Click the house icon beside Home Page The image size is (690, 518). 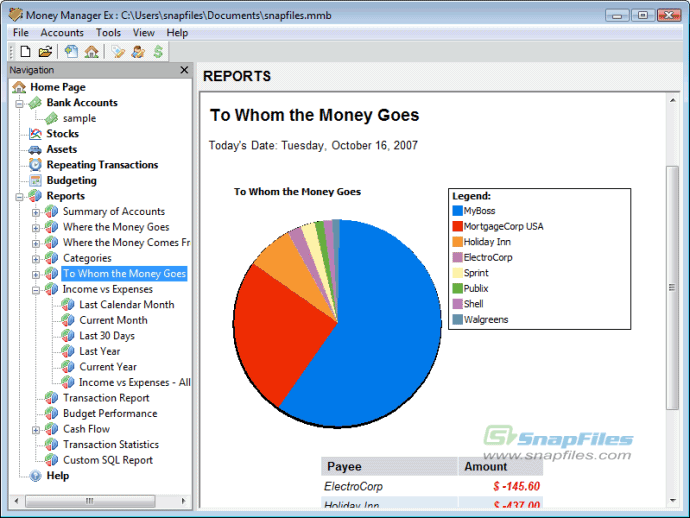pos(19,87)
